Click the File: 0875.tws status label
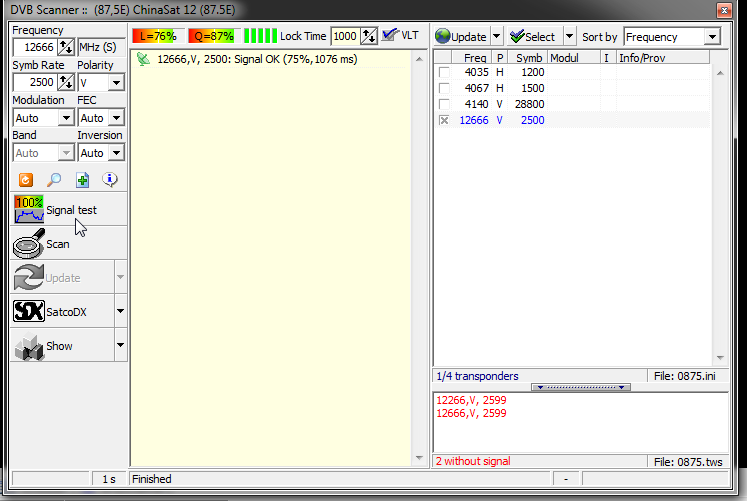 [x=688, y=462]
